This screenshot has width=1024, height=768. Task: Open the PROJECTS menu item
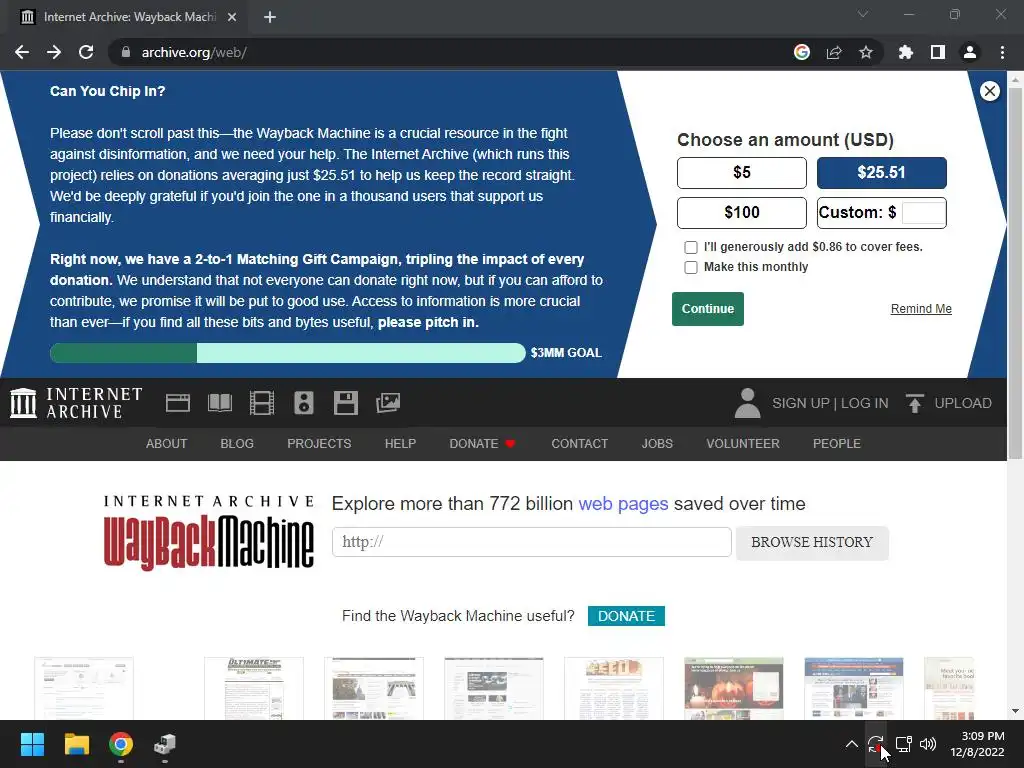click(x=319, y=443)
